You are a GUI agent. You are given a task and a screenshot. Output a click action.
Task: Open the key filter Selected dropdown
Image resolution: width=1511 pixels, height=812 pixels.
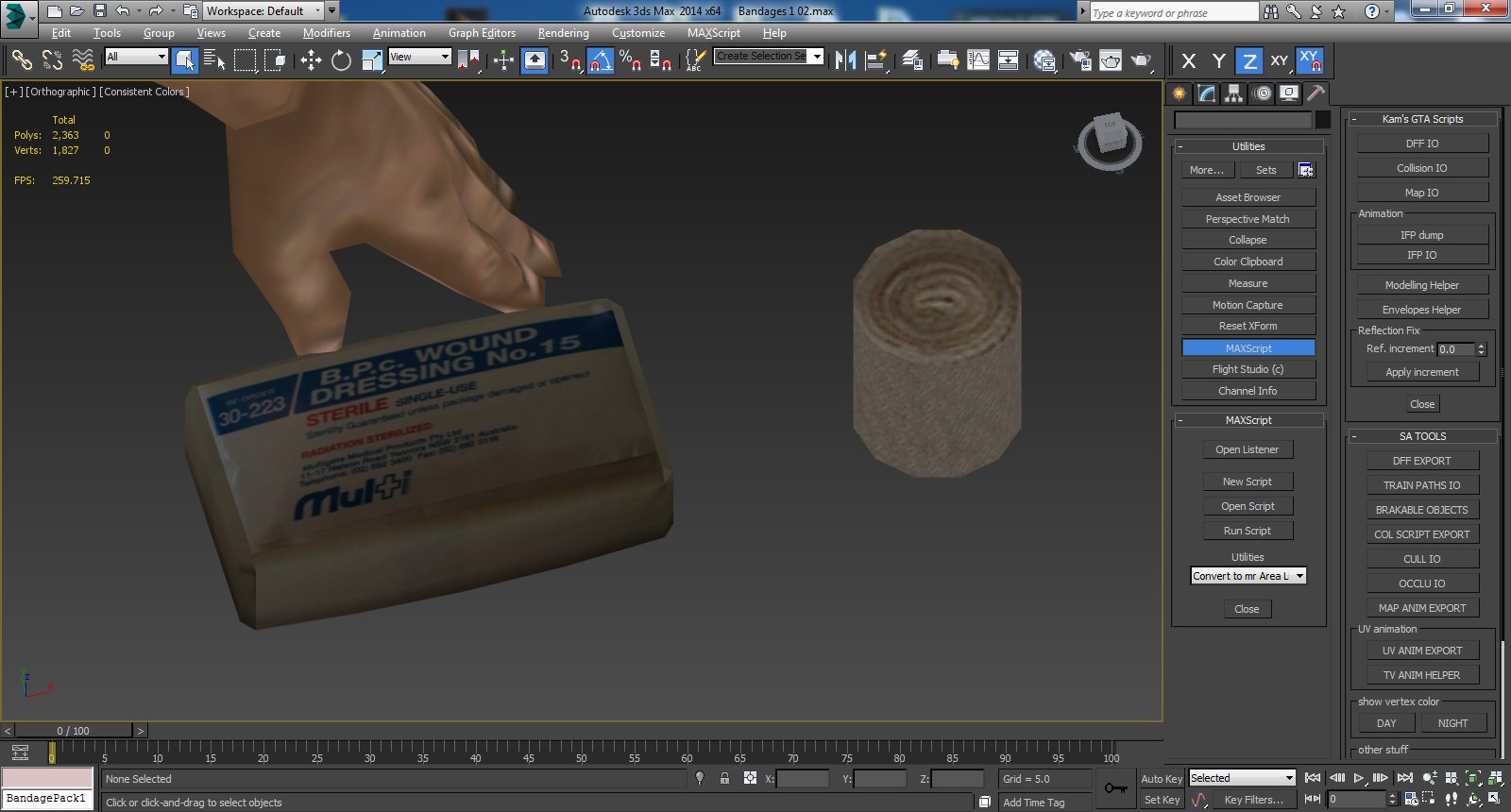tap(1241, 778)
